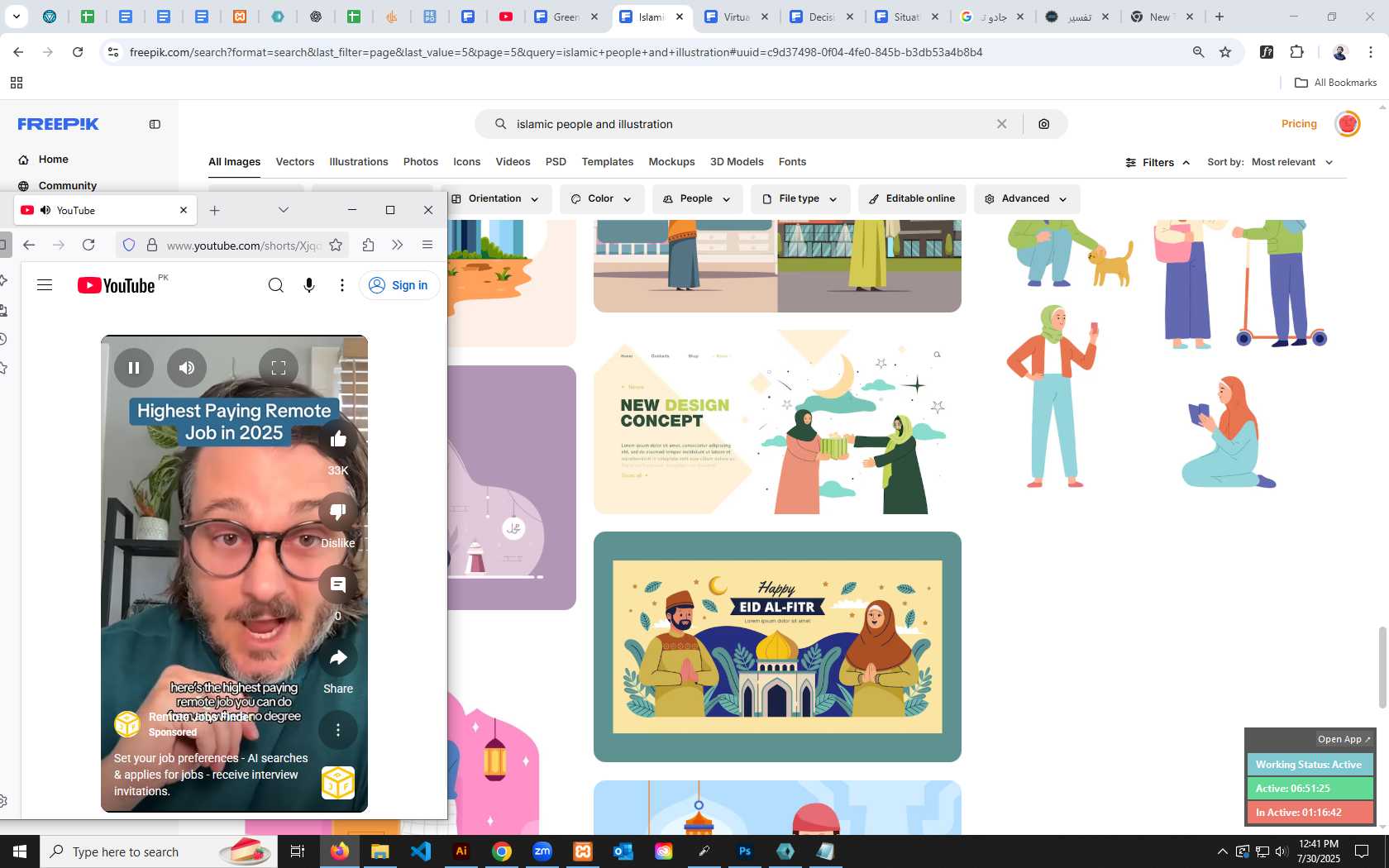The height and width of the screenshot is (868, 1389).
Task: Switch to the Photos tab
Action: click(421, 162)
